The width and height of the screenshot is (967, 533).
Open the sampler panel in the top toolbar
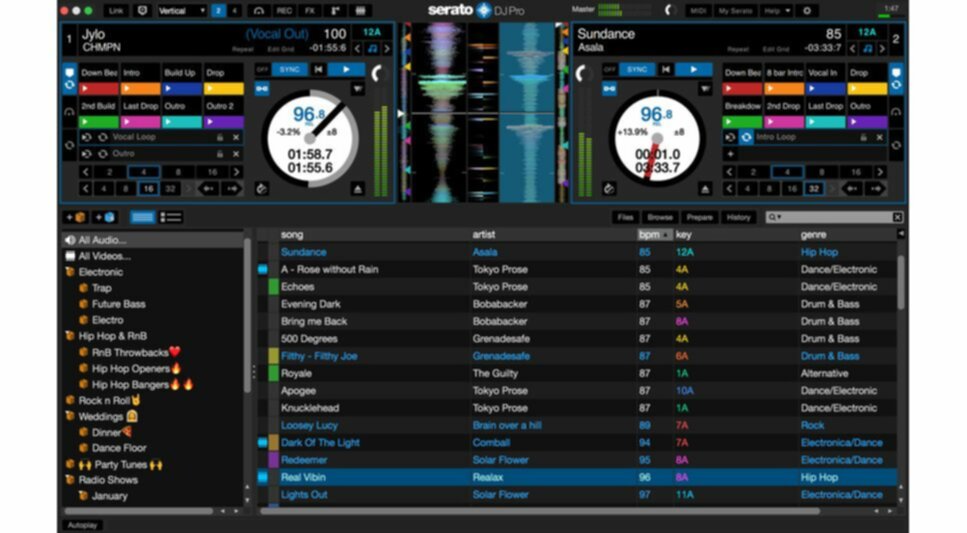click(x=335, y=10)
